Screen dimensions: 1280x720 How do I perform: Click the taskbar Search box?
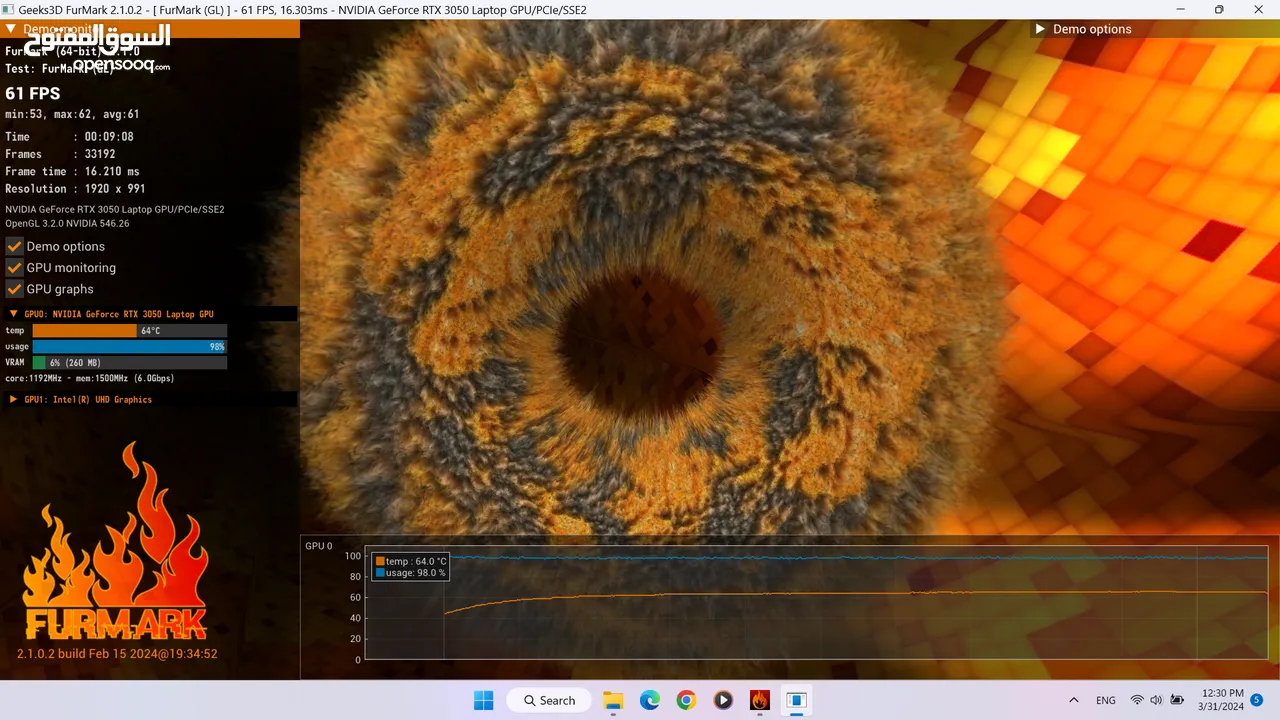coord(549,700)
